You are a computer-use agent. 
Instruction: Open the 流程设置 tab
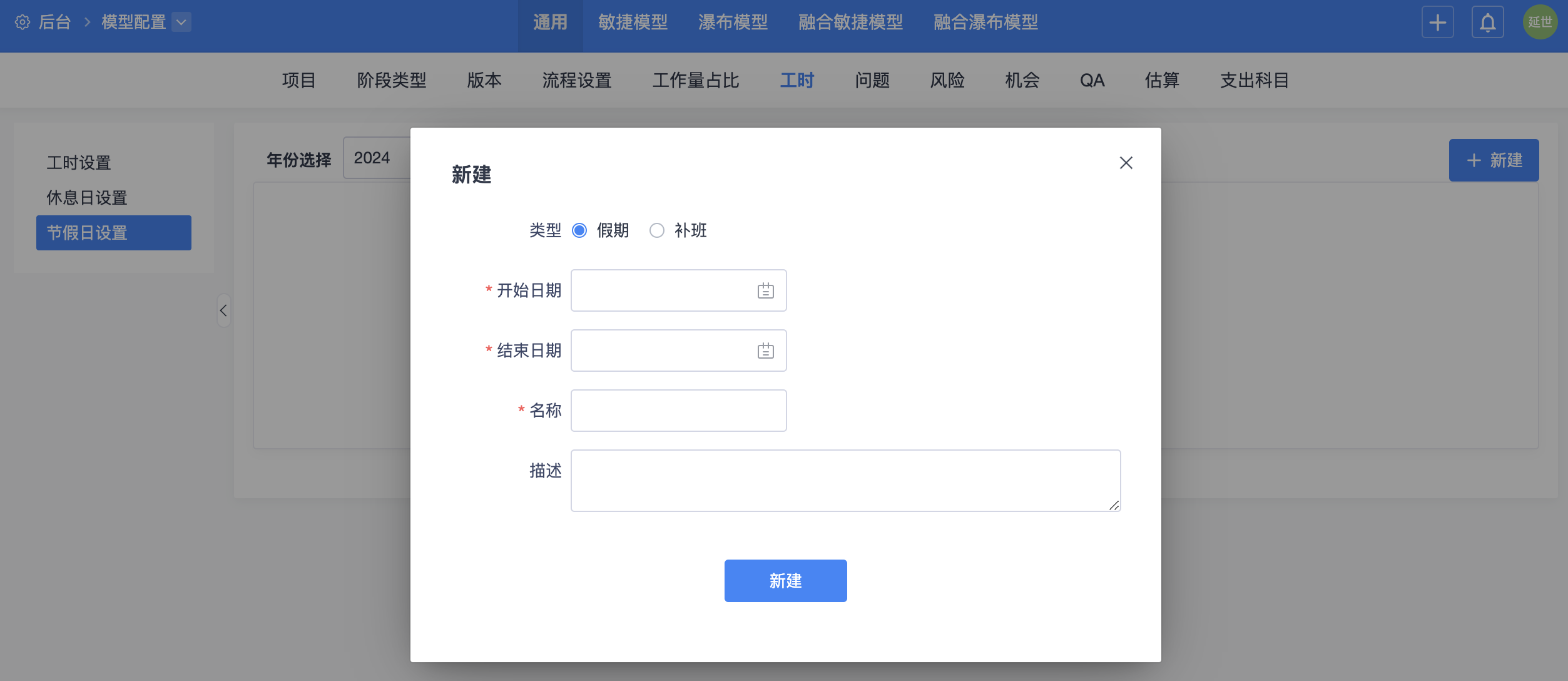coord(576,81)
